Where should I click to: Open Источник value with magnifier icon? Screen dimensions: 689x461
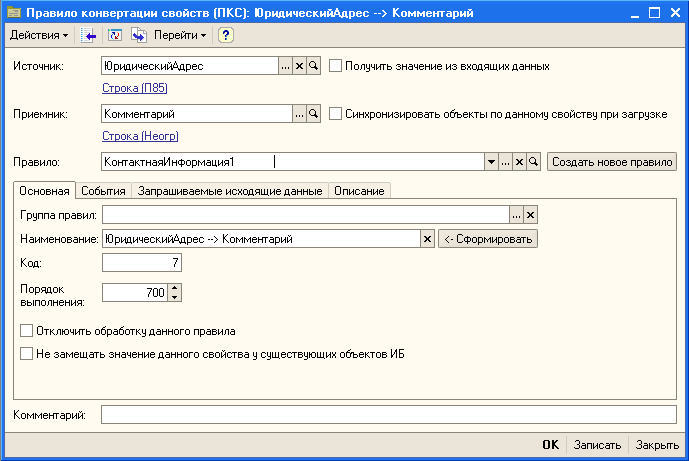tap(313, 66)
